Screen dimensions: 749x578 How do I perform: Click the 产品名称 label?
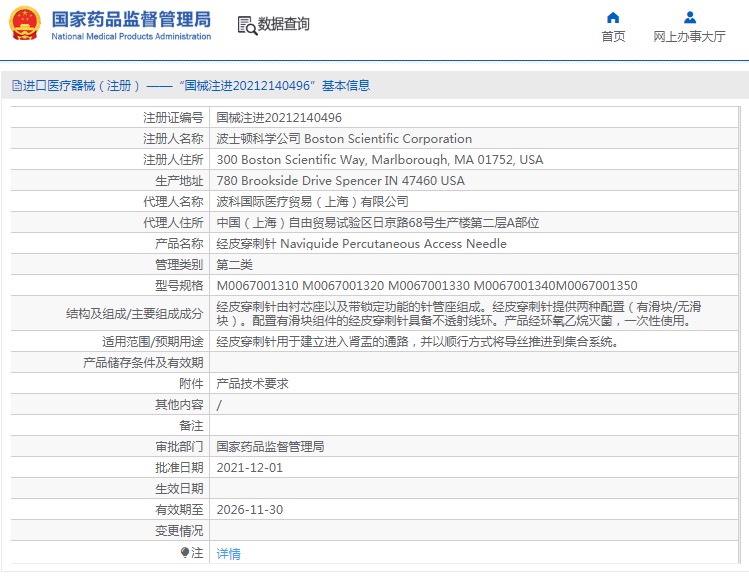point(179,244)
